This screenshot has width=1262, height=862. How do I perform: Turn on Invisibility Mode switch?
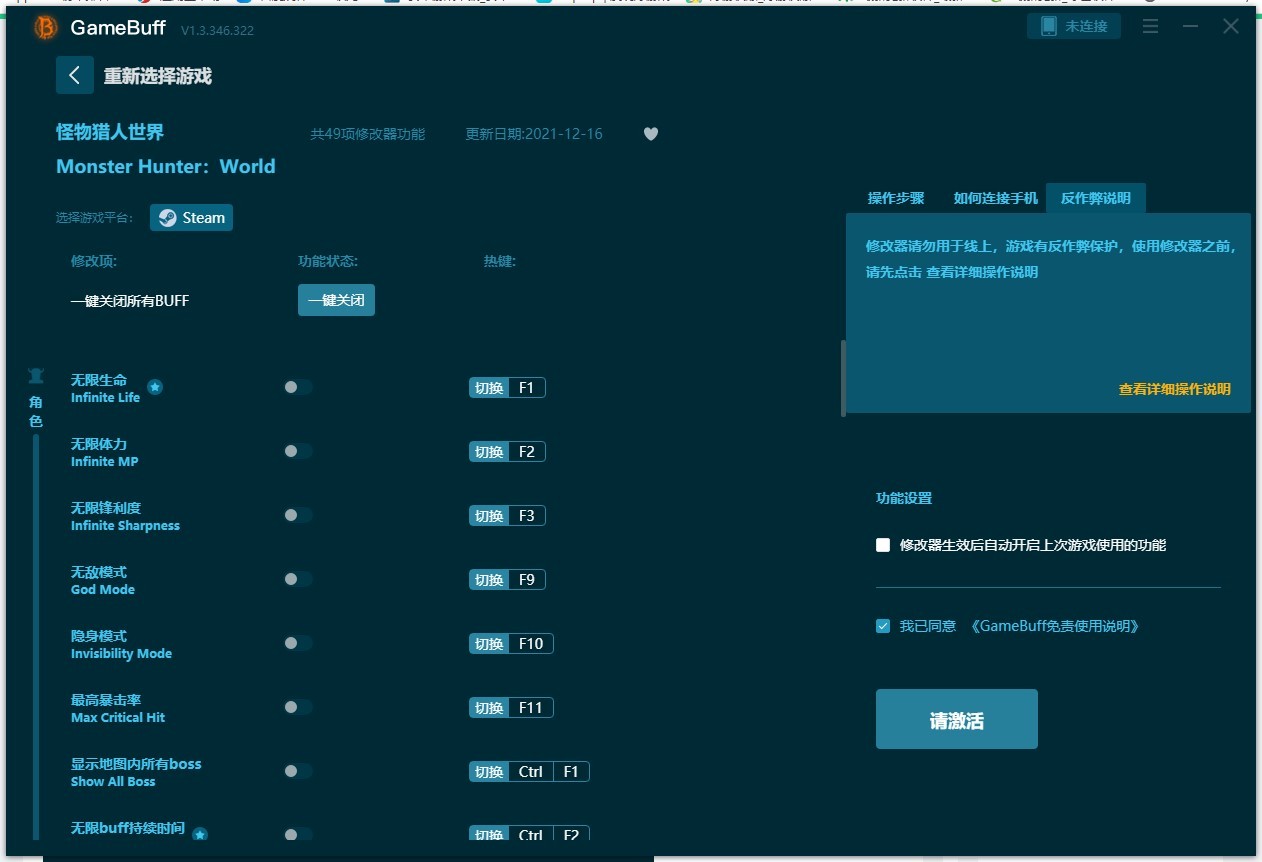297,643
